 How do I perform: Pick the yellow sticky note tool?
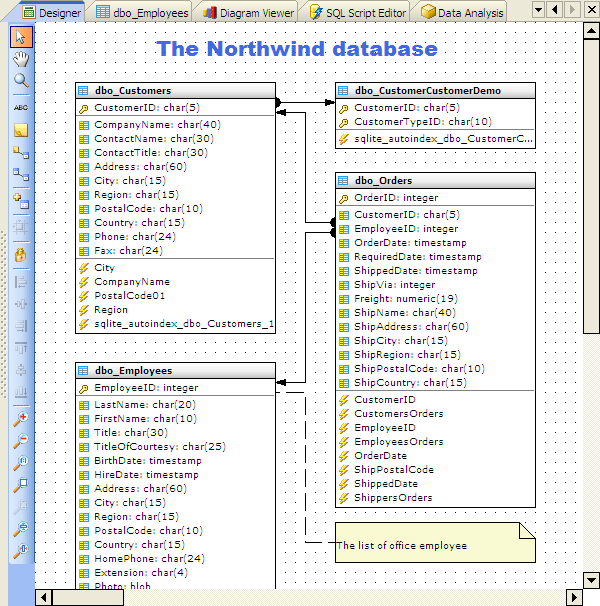[x=21, y=130]
